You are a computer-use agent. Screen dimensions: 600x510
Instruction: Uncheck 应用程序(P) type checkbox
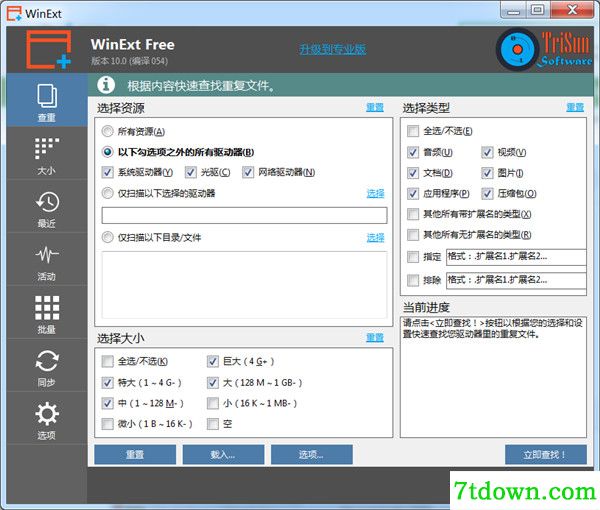413,194
